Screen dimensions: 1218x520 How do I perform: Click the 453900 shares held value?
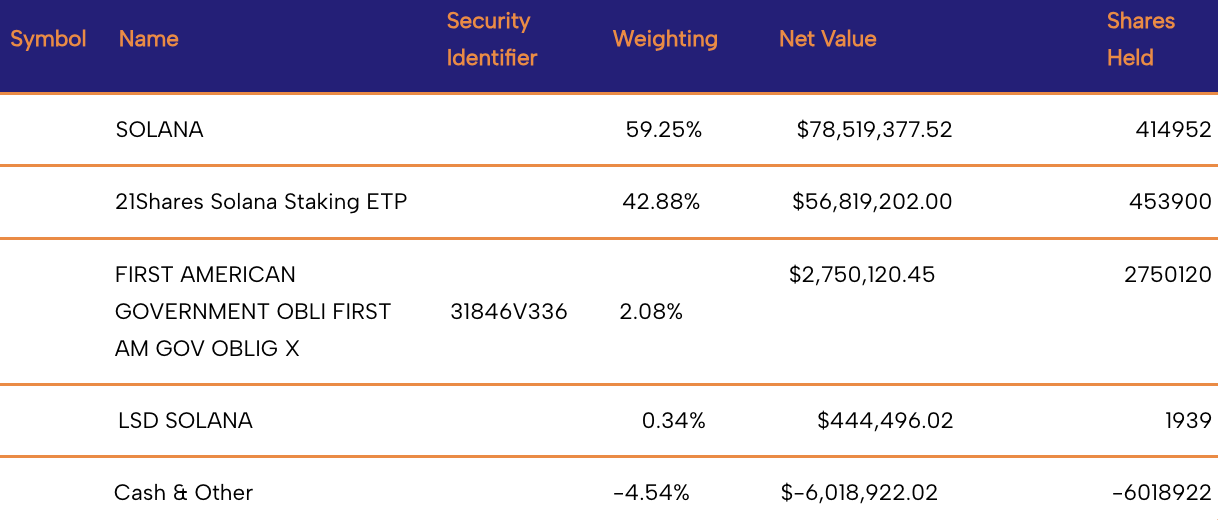pos(1170,202)
